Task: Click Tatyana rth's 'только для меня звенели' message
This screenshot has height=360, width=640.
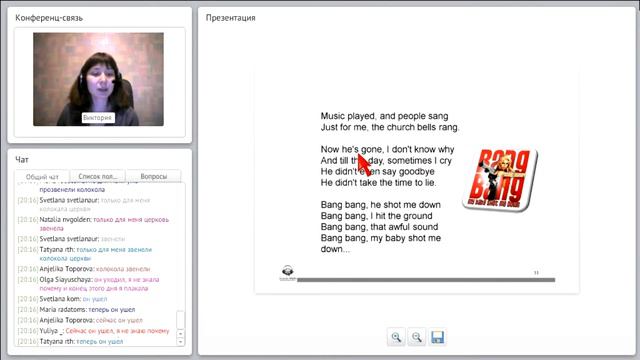Action: 85,254
